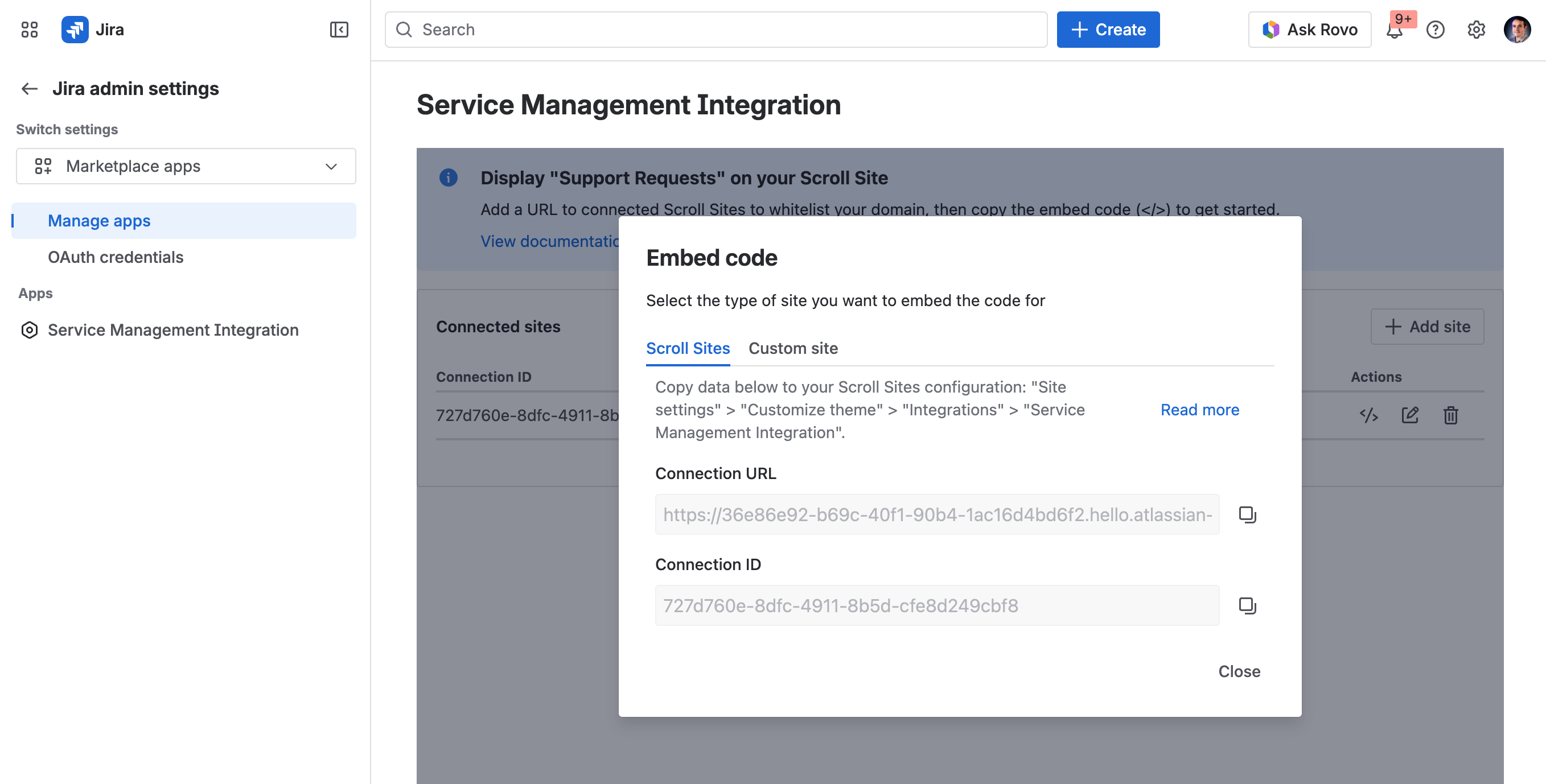Copy the Connection ID value
Image resolution: width=1546 pixels, height=784 pixels.
coord(1247,605)
